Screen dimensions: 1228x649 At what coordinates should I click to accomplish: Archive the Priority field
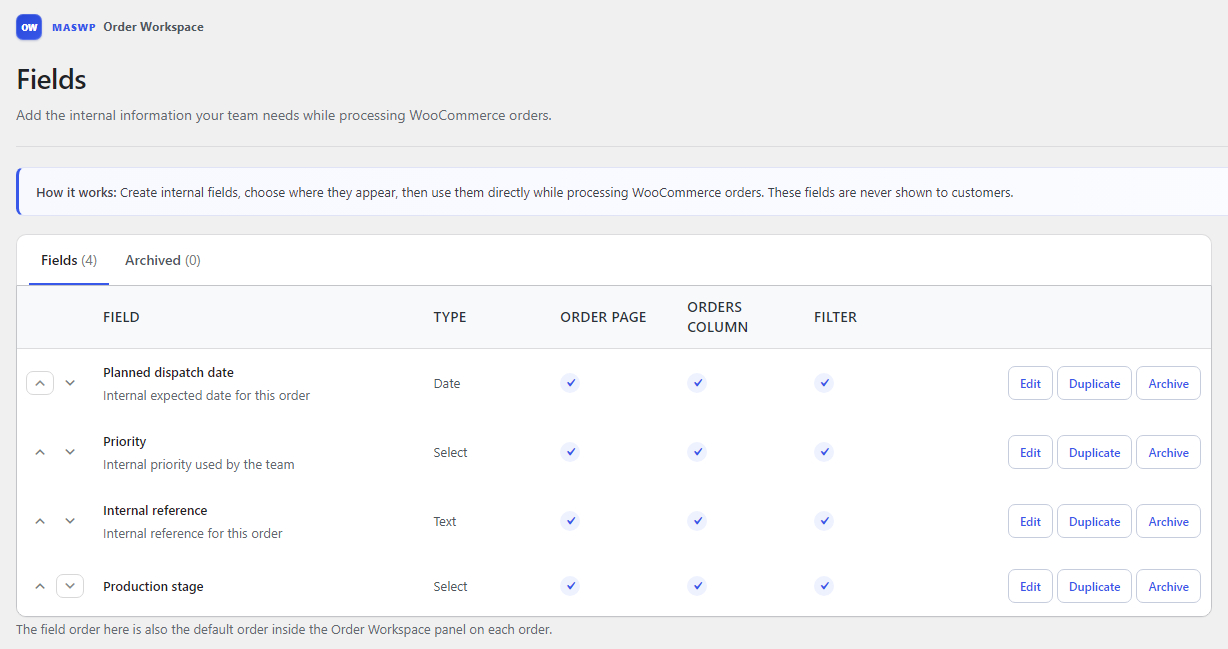[1168, 452]
